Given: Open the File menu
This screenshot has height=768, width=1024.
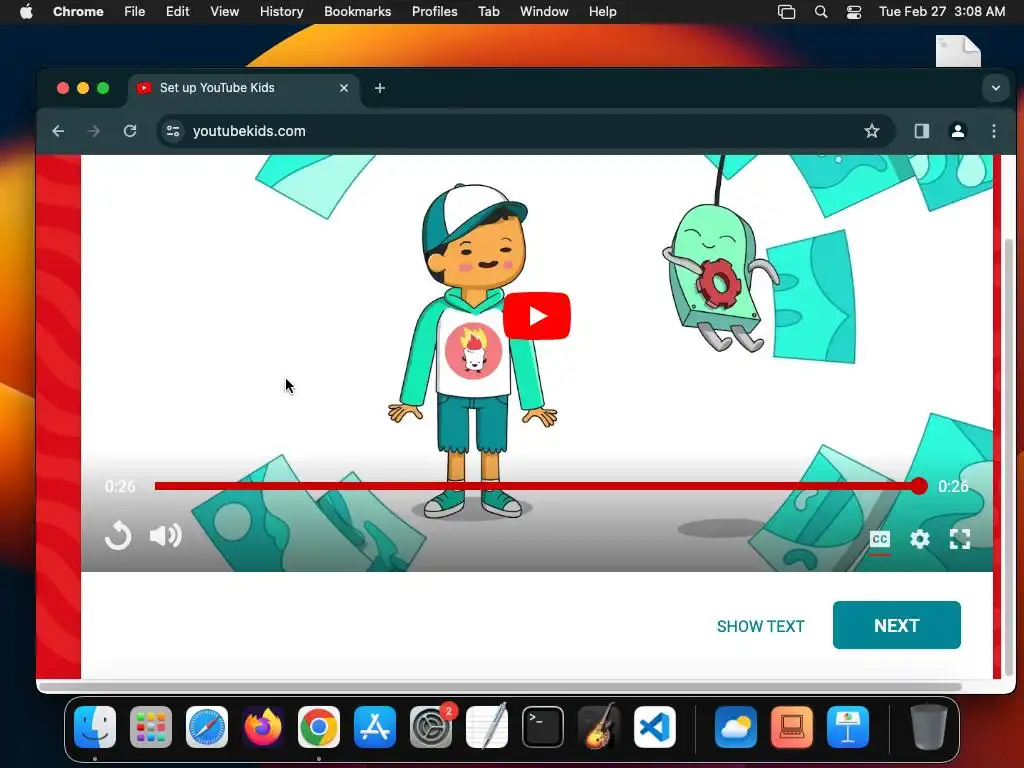Looking at the screenshot, I should click(x=135, y=12).
